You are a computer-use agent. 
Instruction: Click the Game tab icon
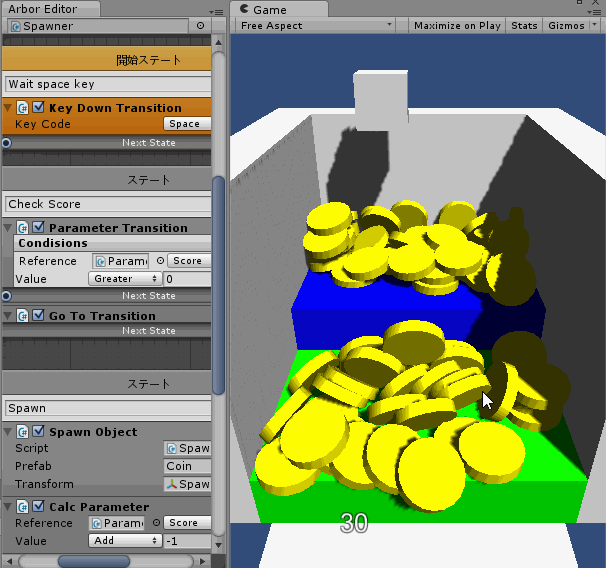pyautogui.click(x=244, y=9)
